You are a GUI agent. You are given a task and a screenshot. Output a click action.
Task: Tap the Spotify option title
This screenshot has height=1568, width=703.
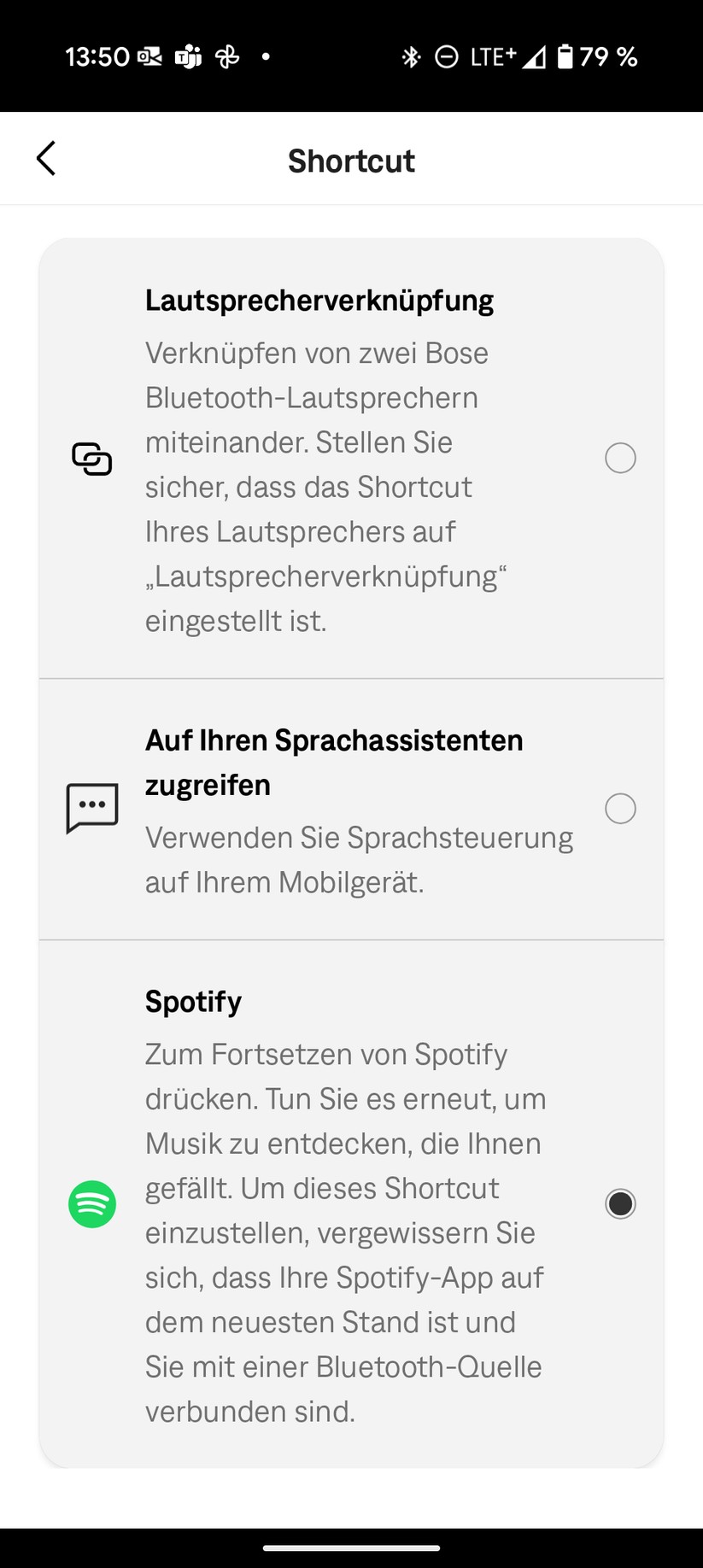click(193, 1001)
